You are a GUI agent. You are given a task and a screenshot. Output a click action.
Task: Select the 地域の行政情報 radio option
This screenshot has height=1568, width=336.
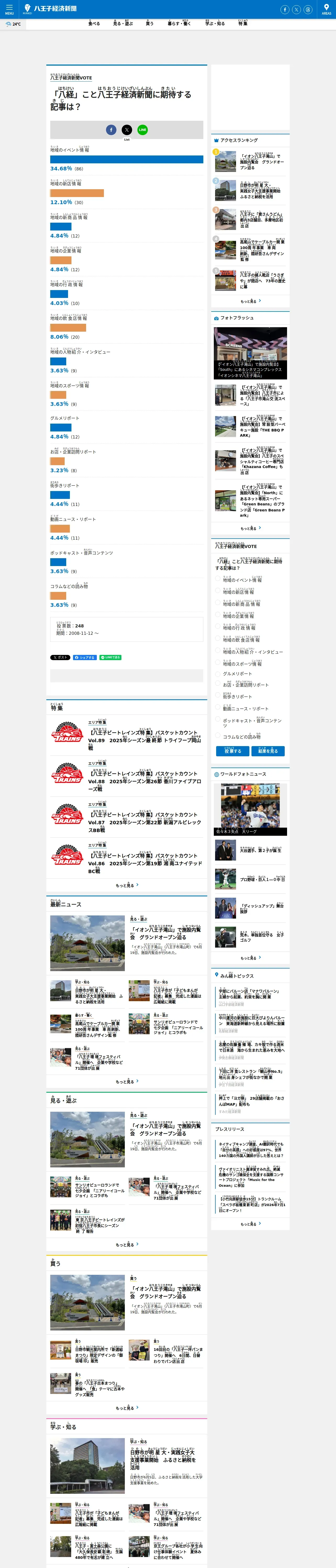tap(218, 626)
